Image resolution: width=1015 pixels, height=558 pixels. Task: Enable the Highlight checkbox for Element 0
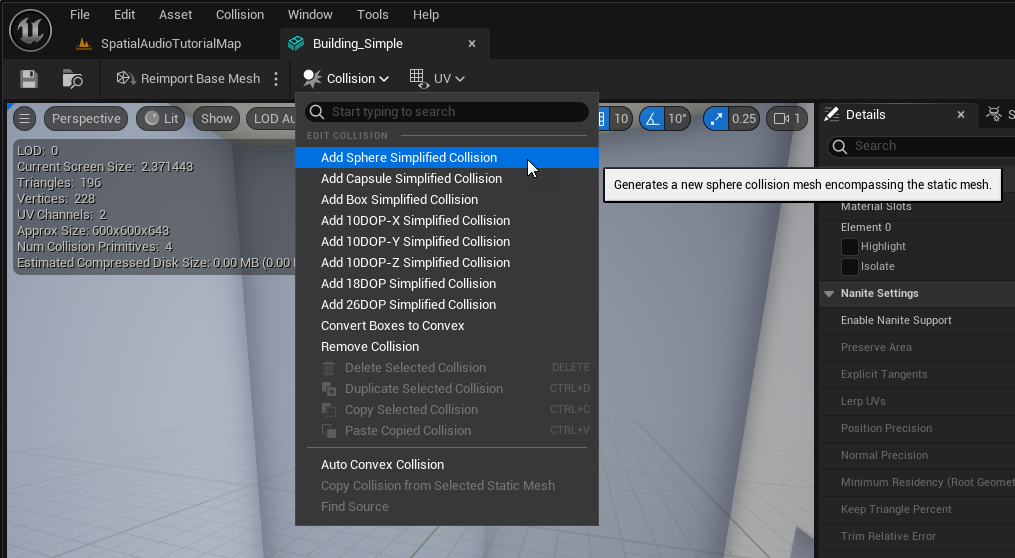tap(849, 246)
